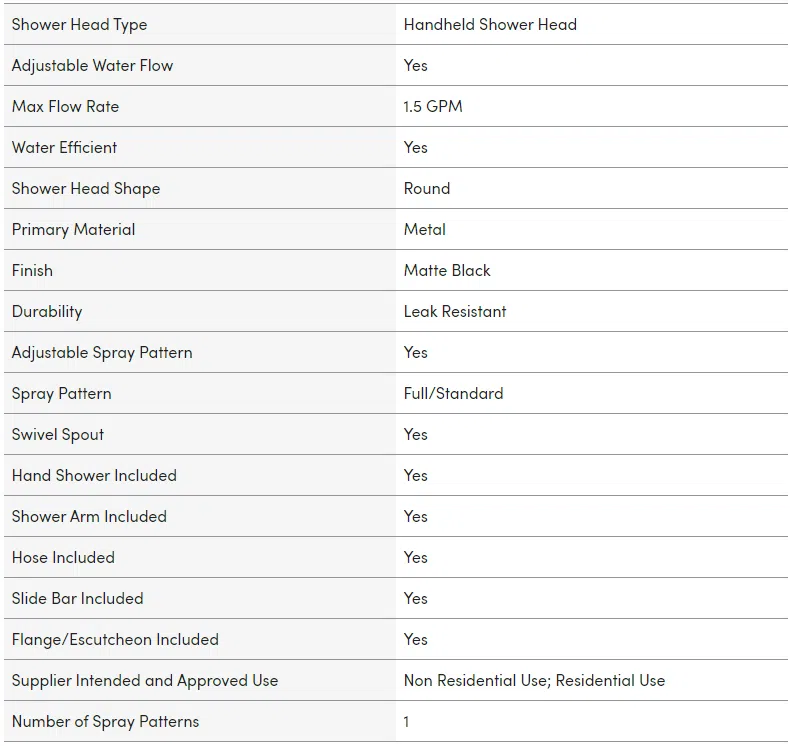Click the Shower Arm Included label
This screenshot has height=746, width=799.
(x=89, y=517)
